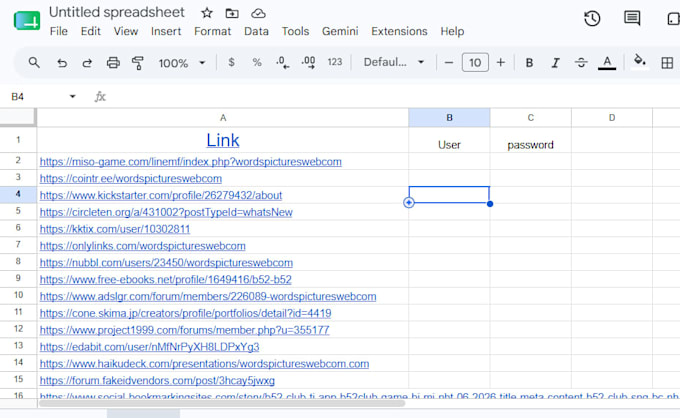Open the free-ebooks.net profile link

coord(166,280)
